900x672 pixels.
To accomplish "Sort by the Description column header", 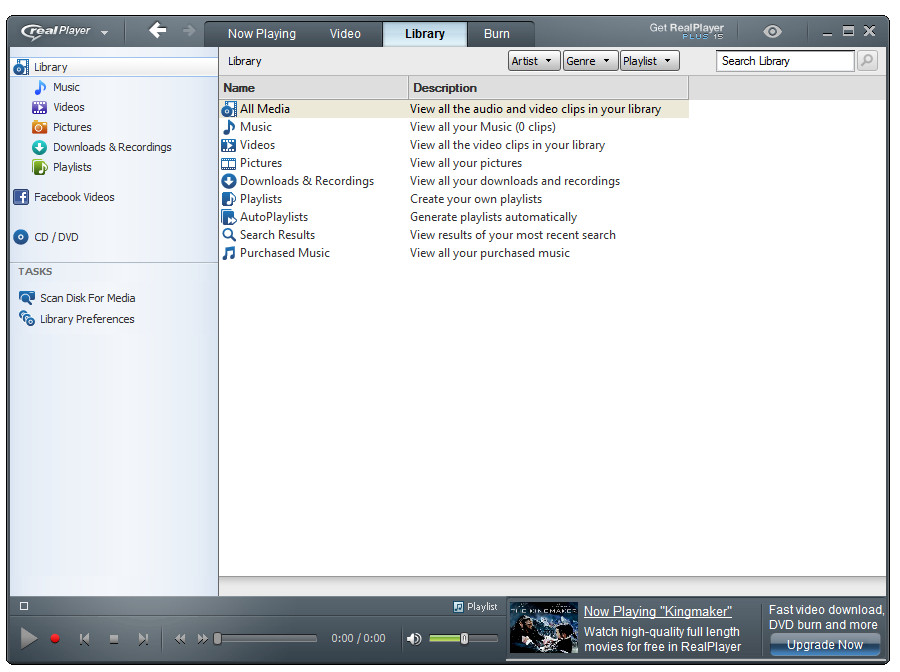I will 548,88.
